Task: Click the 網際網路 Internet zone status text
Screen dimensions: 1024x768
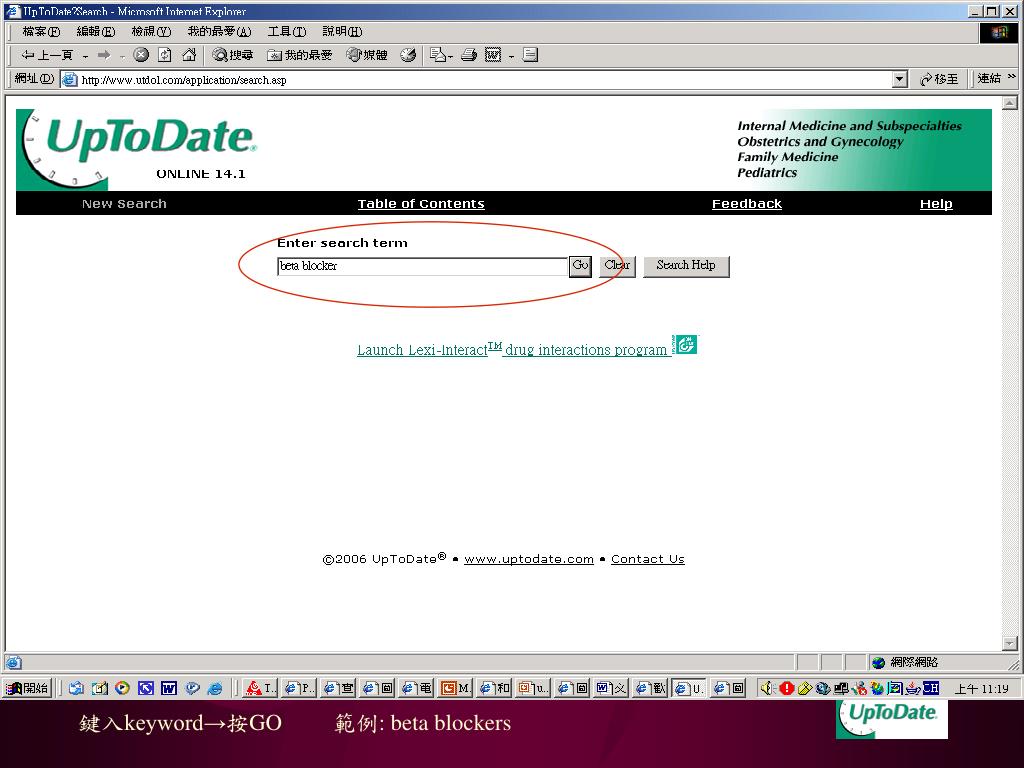Action: (x=914, y=662)
